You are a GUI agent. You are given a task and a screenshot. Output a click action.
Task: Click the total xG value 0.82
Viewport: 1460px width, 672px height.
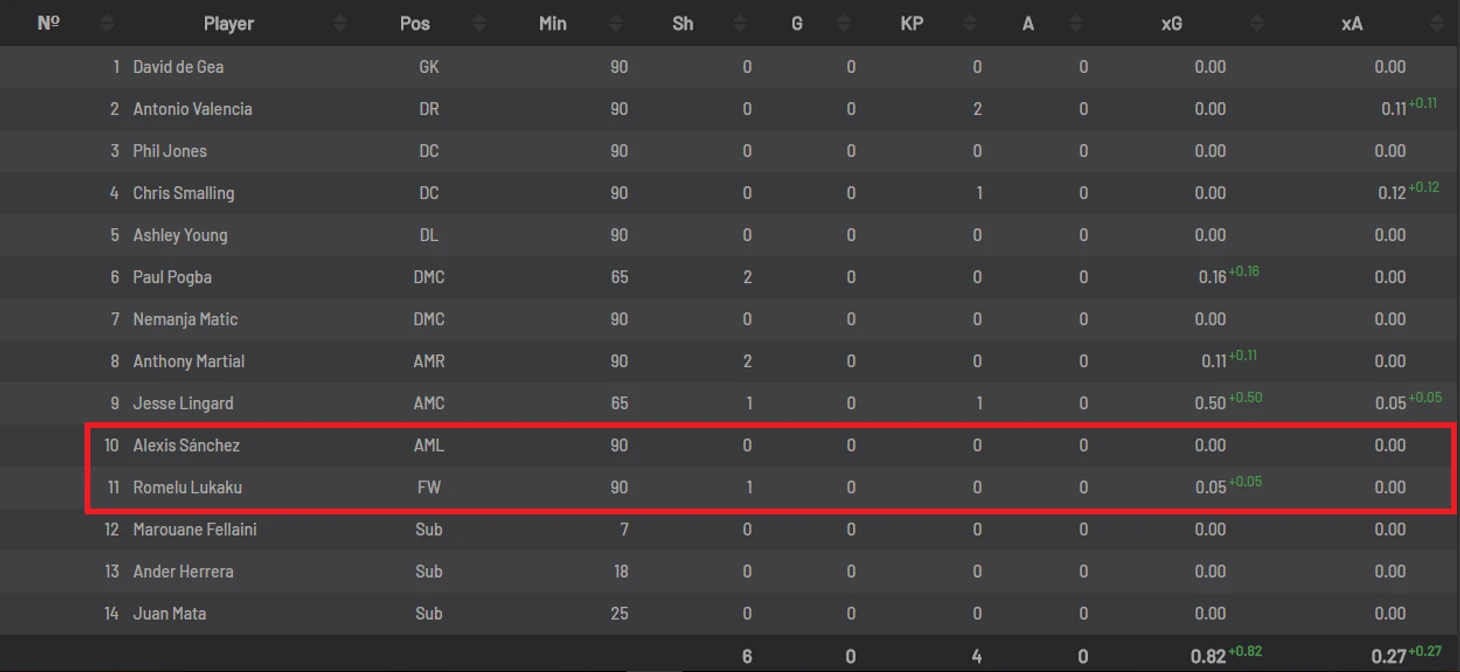pos(1208,656)
